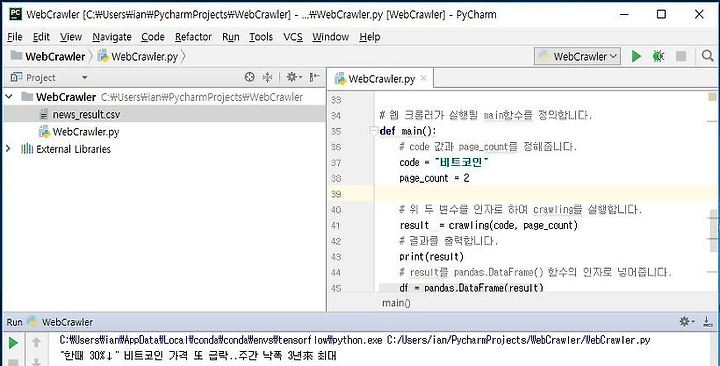Open the Edit menu
This screenshot has width=720, height=366.
click(x=41, y=37)
